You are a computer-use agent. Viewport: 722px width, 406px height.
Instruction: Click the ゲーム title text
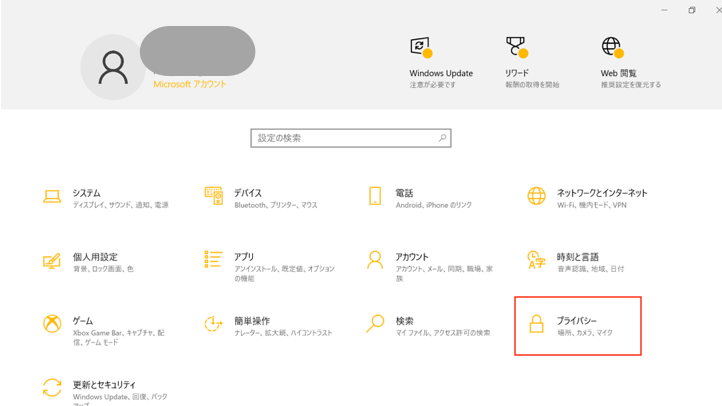(83, 321)
